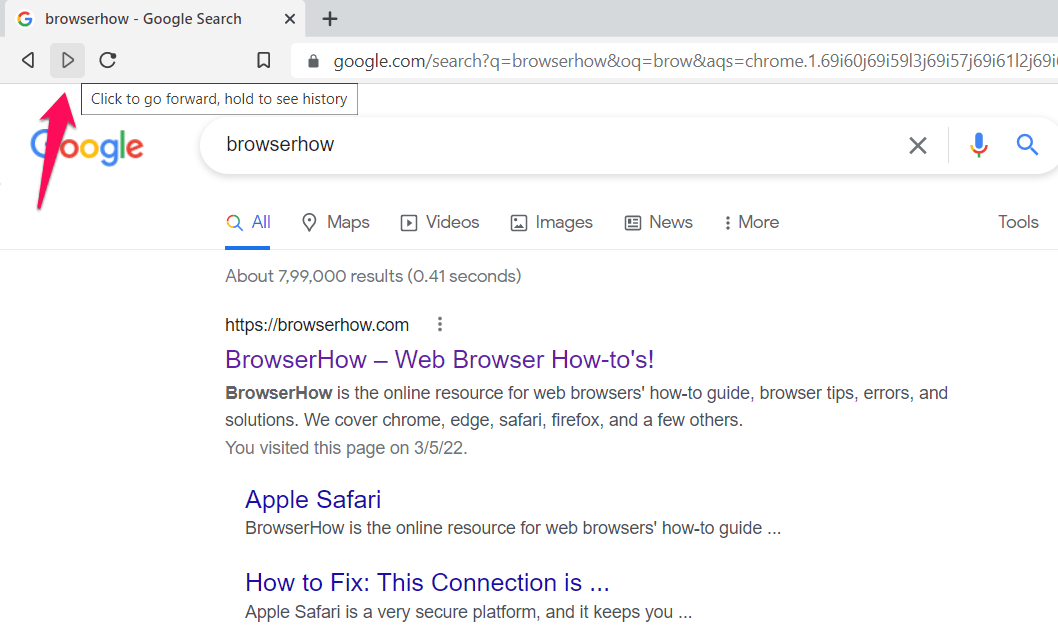Select the Videos search category
This screenshot has height=635, width=1058.
(439, 222)
